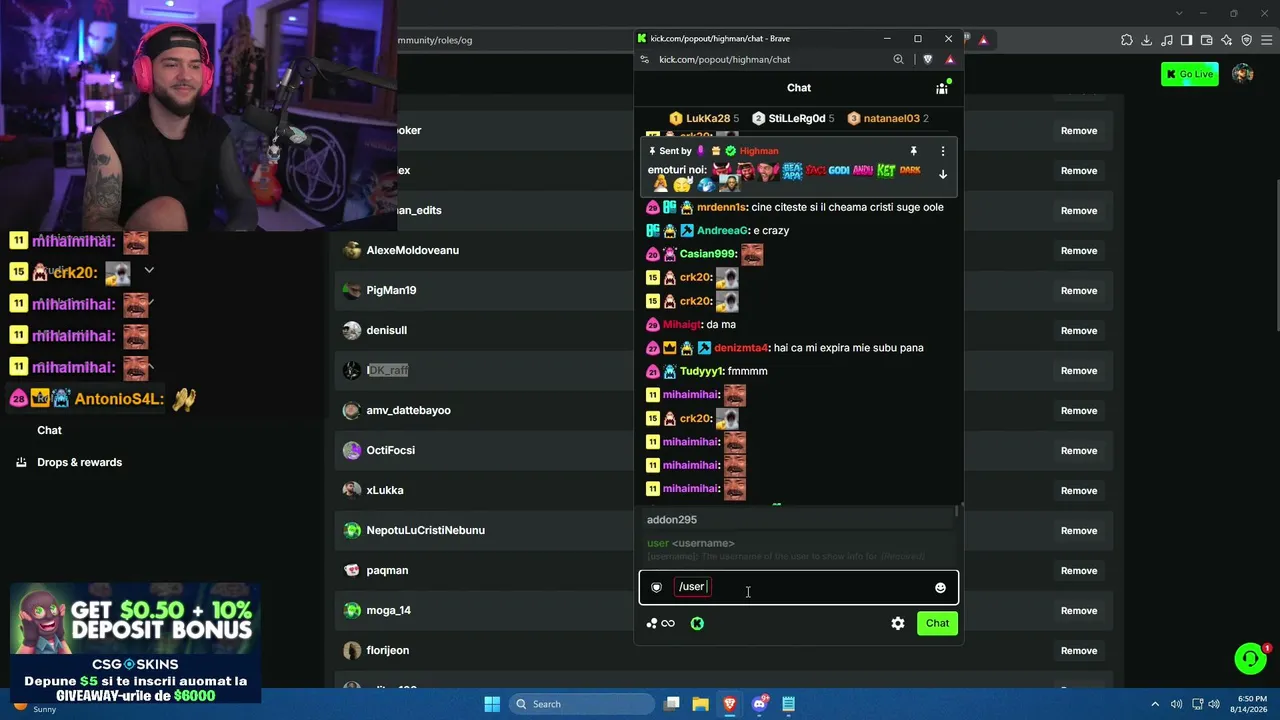Open Brave Shields in the popout window
1280x720 pixels.
(x=928, y=59)
